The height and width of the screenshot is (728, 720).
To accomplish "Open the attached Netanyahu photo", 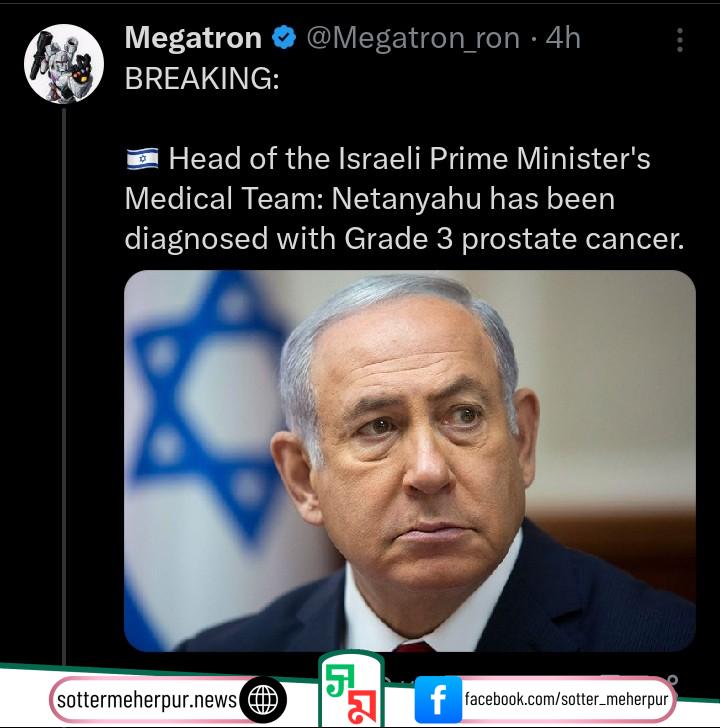I will pyautogui.click(x=409, y=460).
